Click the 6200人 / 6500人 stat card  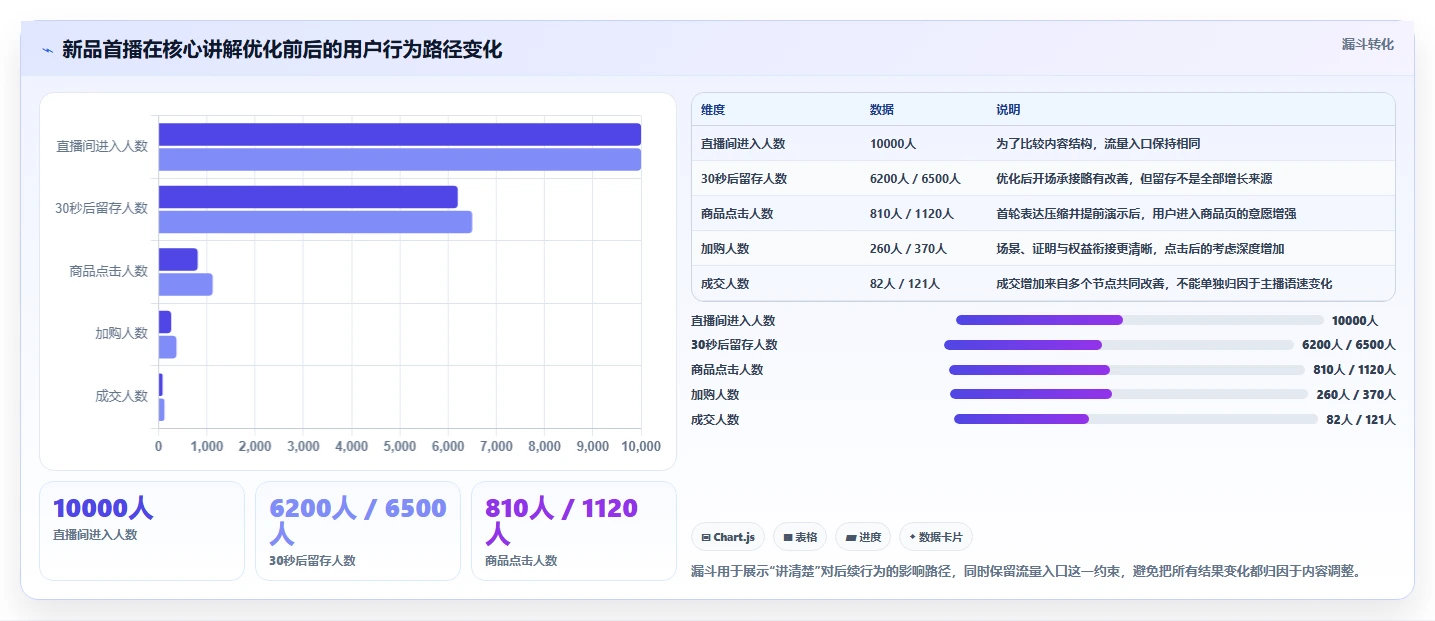coord(358,531)
